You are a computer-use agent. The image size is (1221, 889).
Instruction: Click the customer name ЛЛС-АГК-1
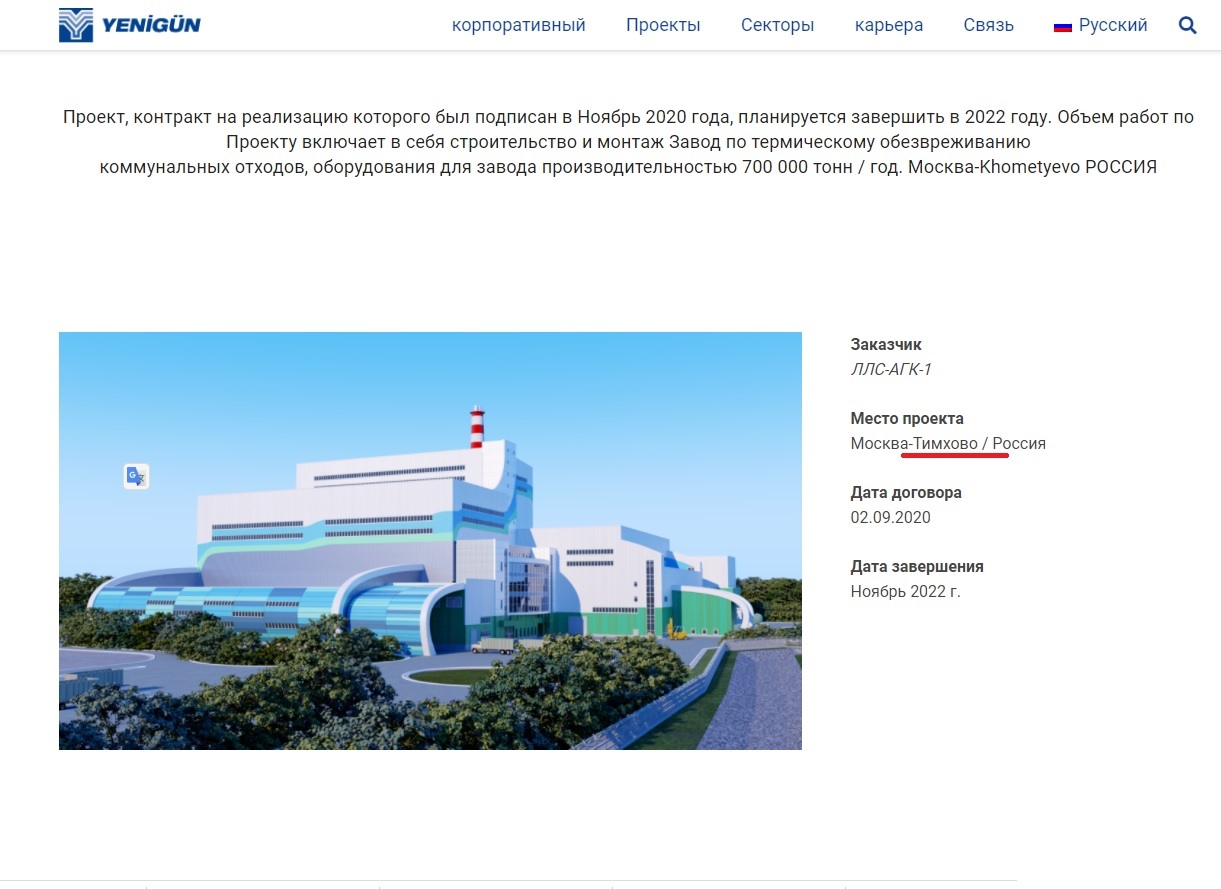[891, 369]
